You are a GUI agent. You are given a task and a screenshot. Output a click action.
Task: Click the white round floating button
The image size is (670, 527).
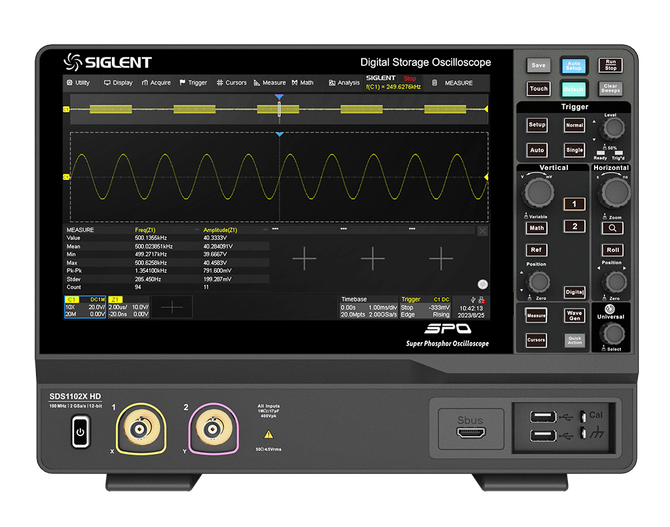482,284
